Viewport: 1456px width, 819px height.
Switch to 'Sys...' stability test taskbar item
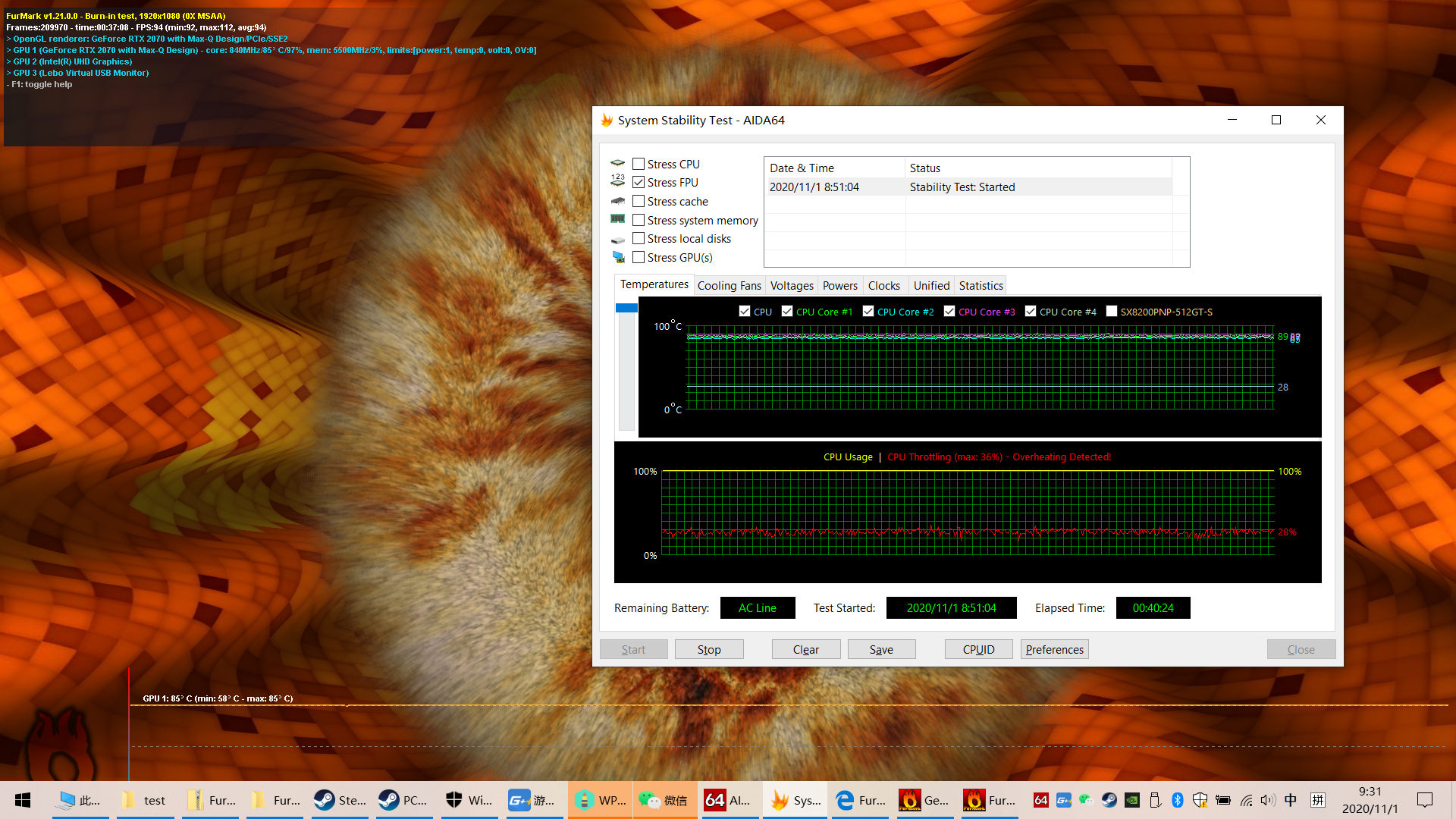[x=793, y=800]
